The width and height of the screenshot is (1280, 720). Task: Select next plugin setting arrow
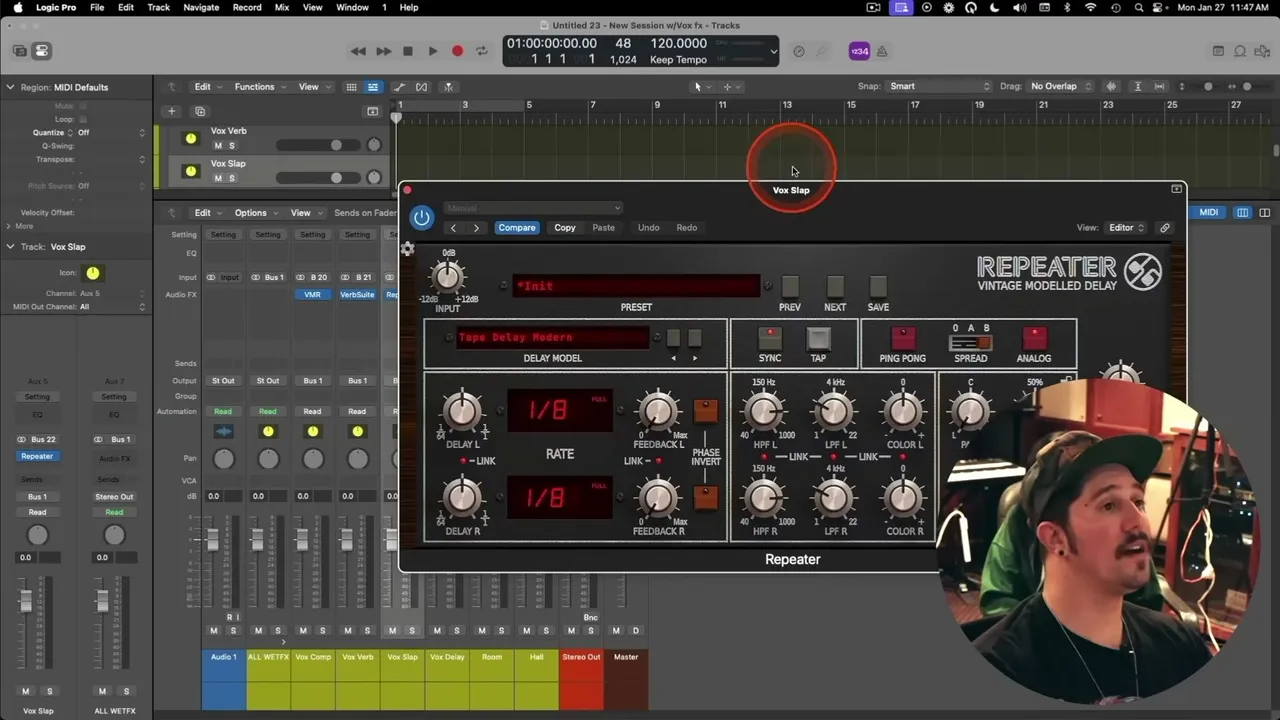tap(476, 228)
